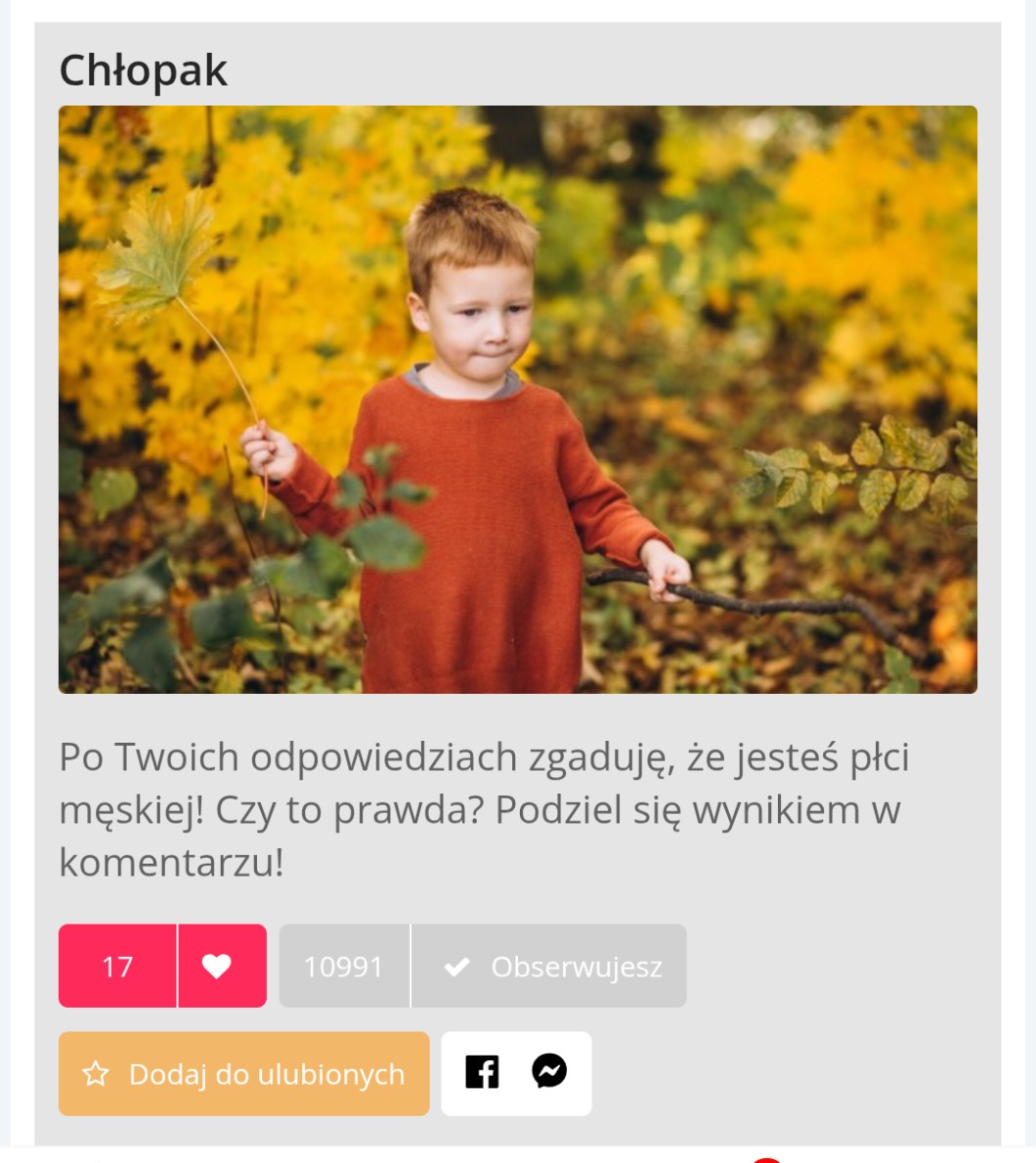
Task: Click the red circle icon at page bottom
Action: tap(767, 1159)
